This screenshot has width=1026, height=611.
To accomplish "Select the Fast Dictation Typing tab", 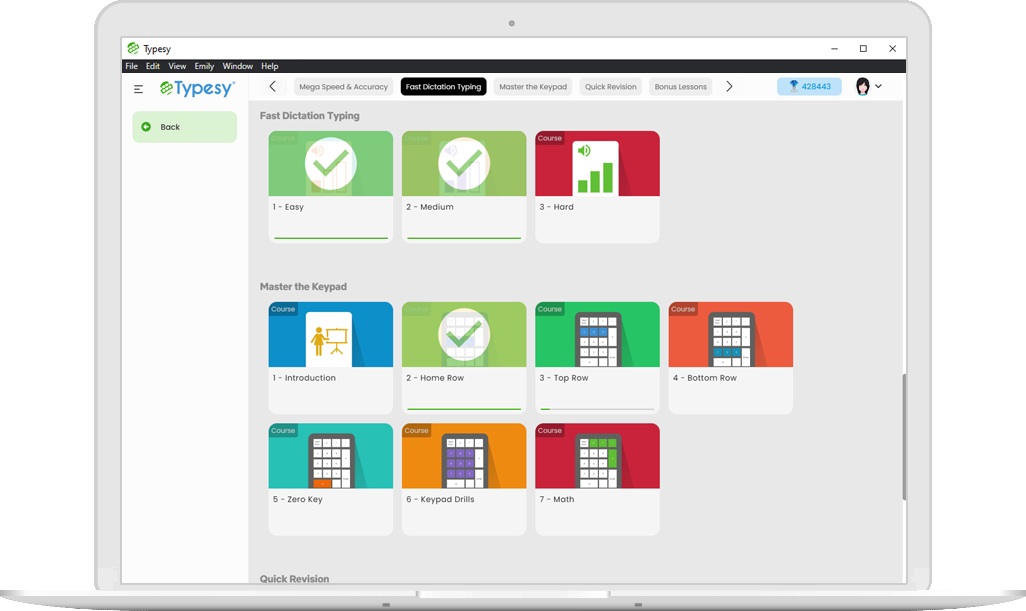I will 444,86.
